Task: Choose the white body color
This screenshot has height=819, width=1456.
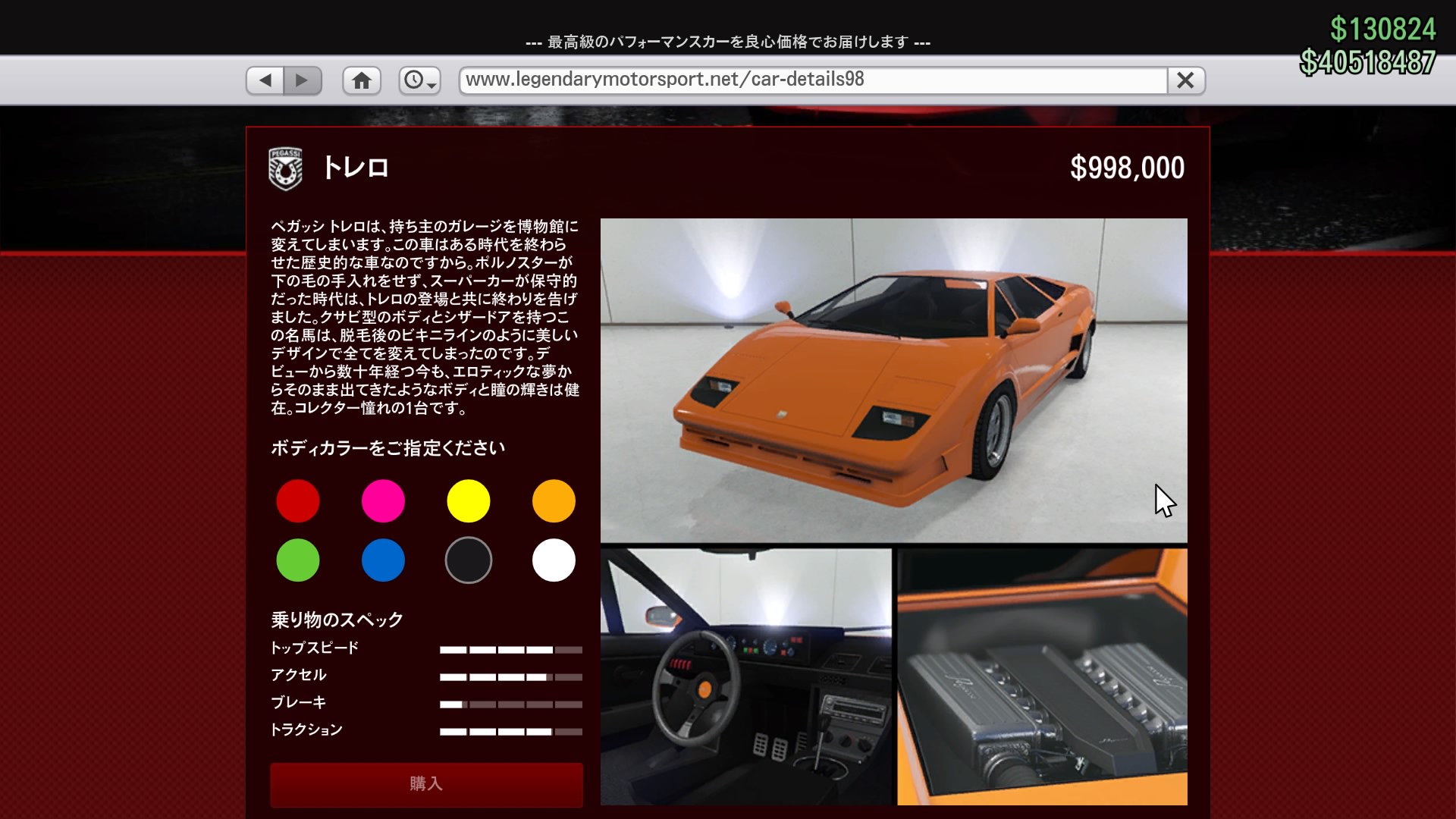Action: tap(554, 560)
